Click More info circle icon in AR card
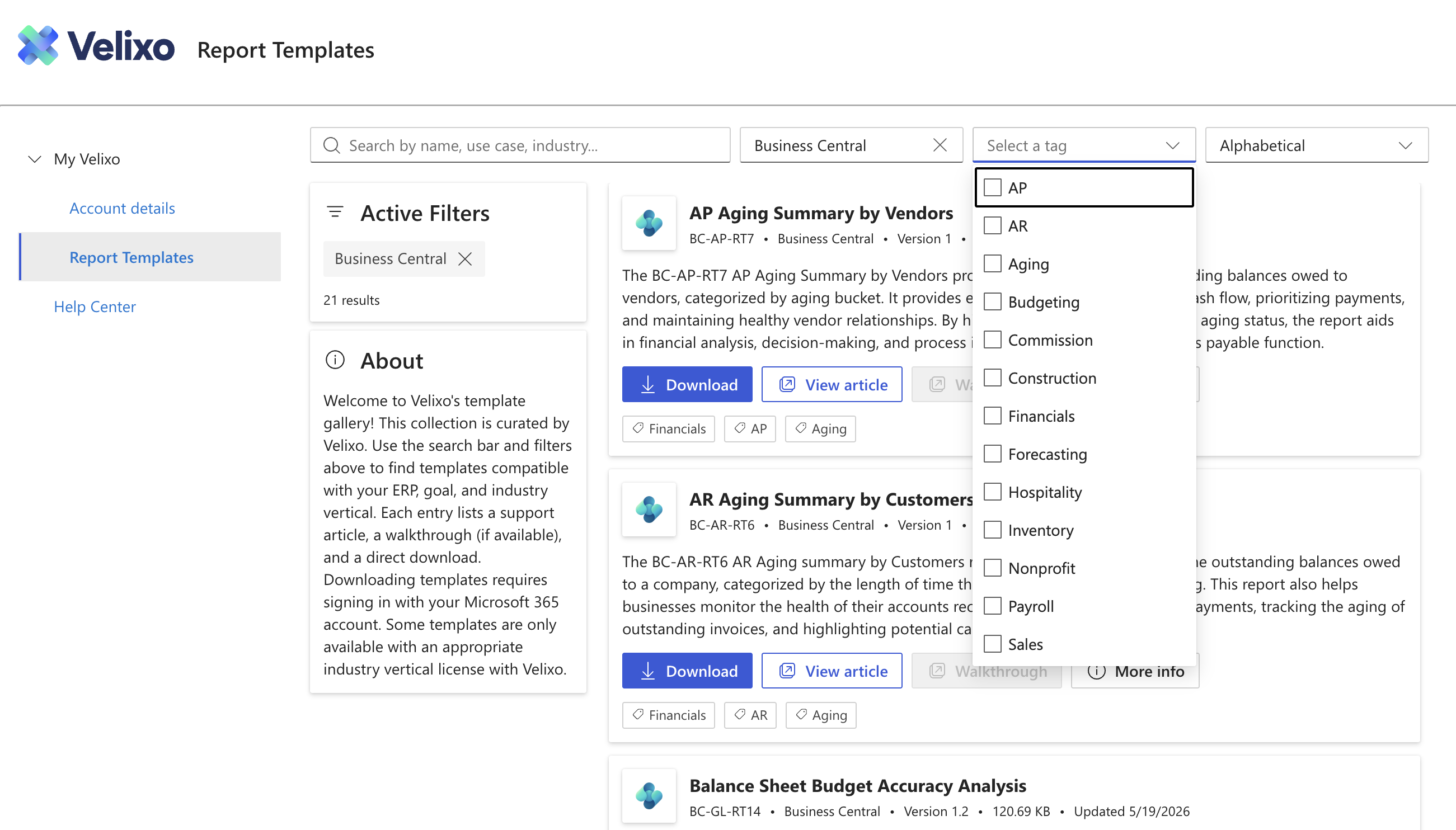The height and width of the screenshot is (830, 1456). [x=1096, y=671]
